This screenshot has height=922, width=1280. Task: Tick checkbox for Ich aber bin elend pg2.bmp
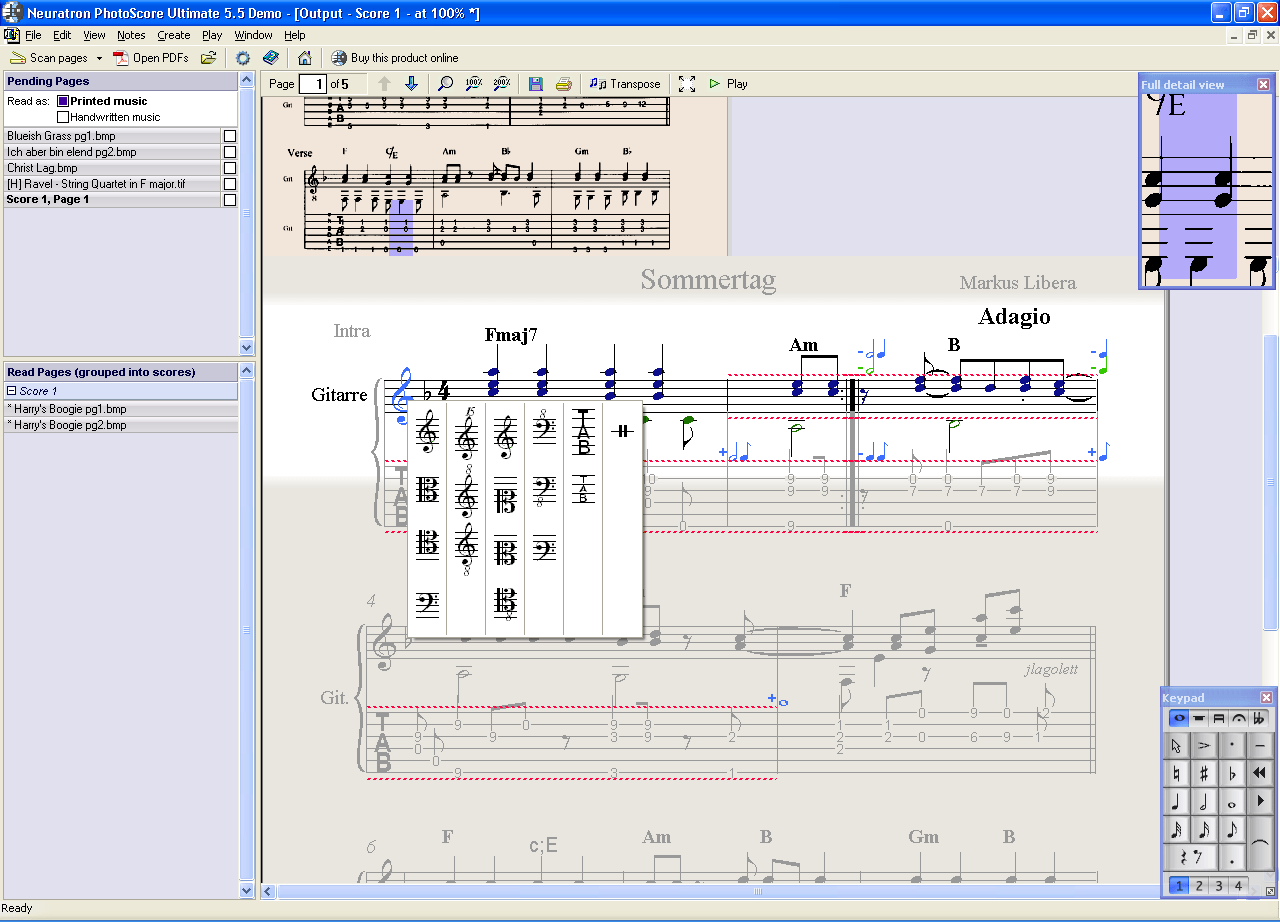230,152
